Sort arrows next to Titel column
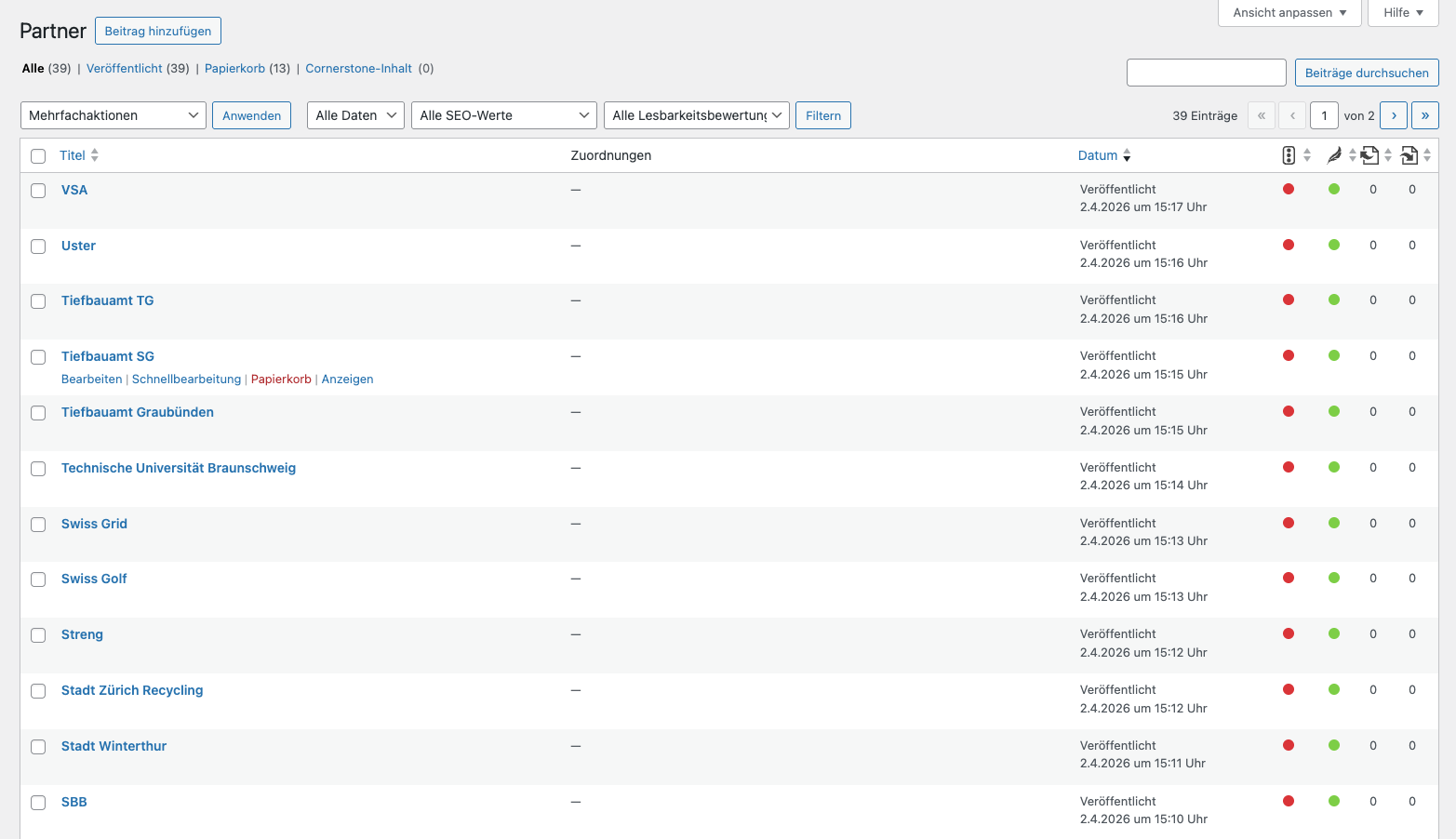 click(x=95, y=155)
